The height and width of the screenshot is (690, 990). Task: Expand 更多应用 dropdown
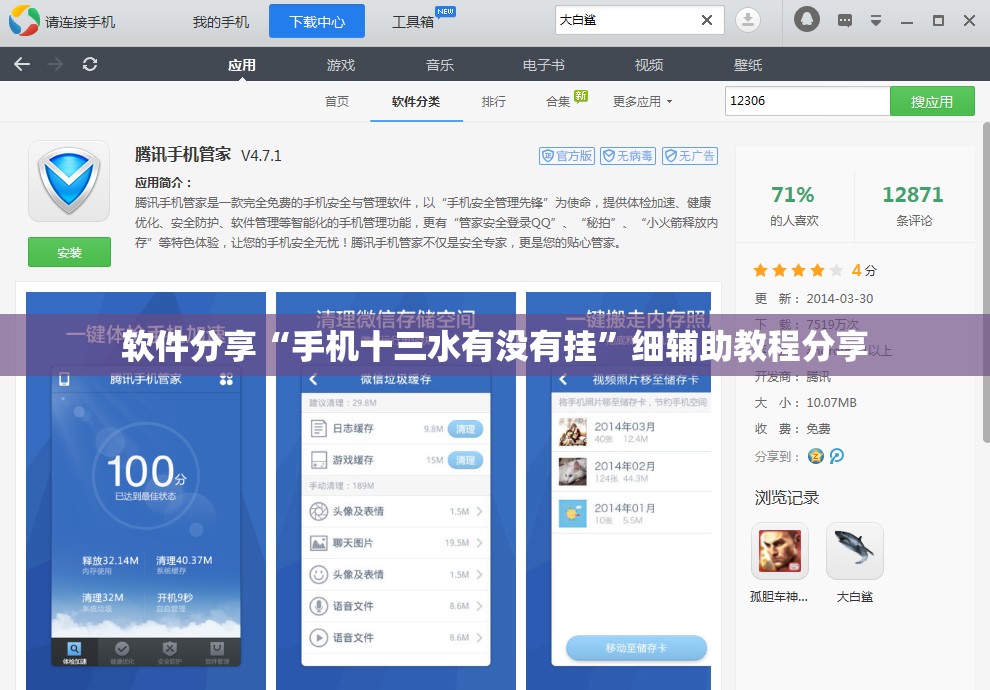(642, 102)
